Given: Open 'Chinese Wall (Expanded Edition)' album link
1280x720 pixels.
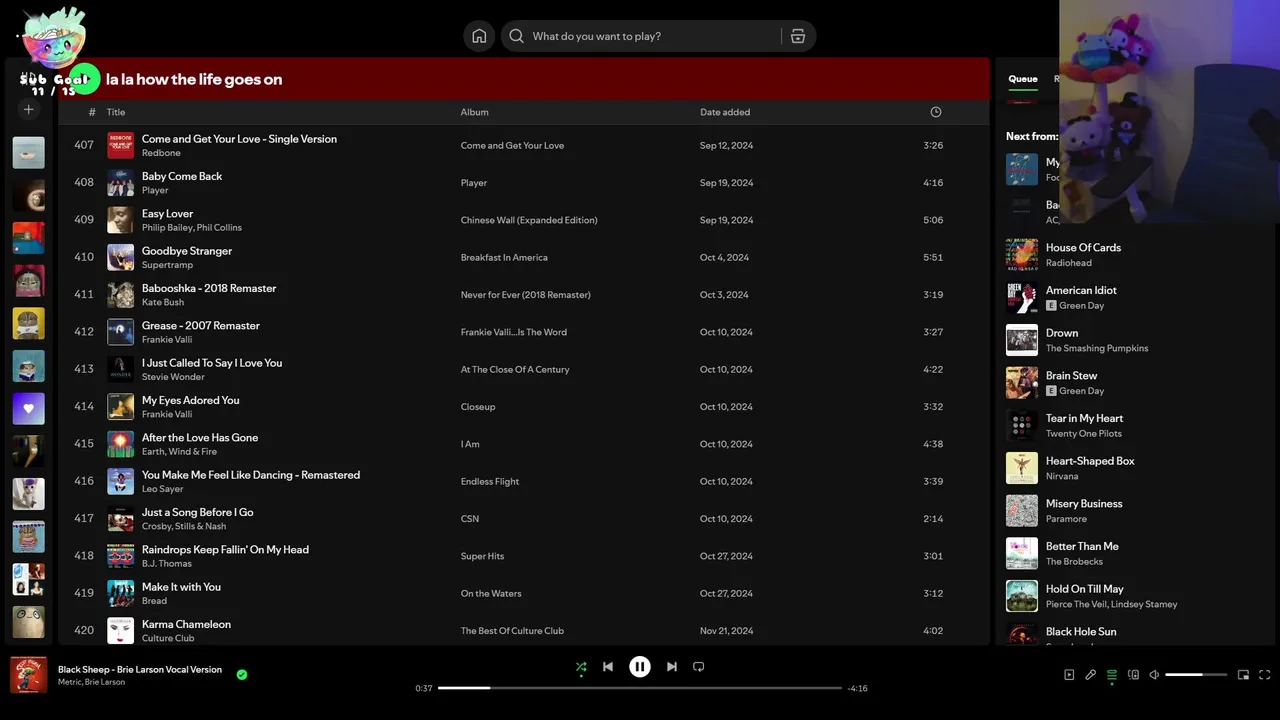Looking at the screenshot, I should (529, 220).
